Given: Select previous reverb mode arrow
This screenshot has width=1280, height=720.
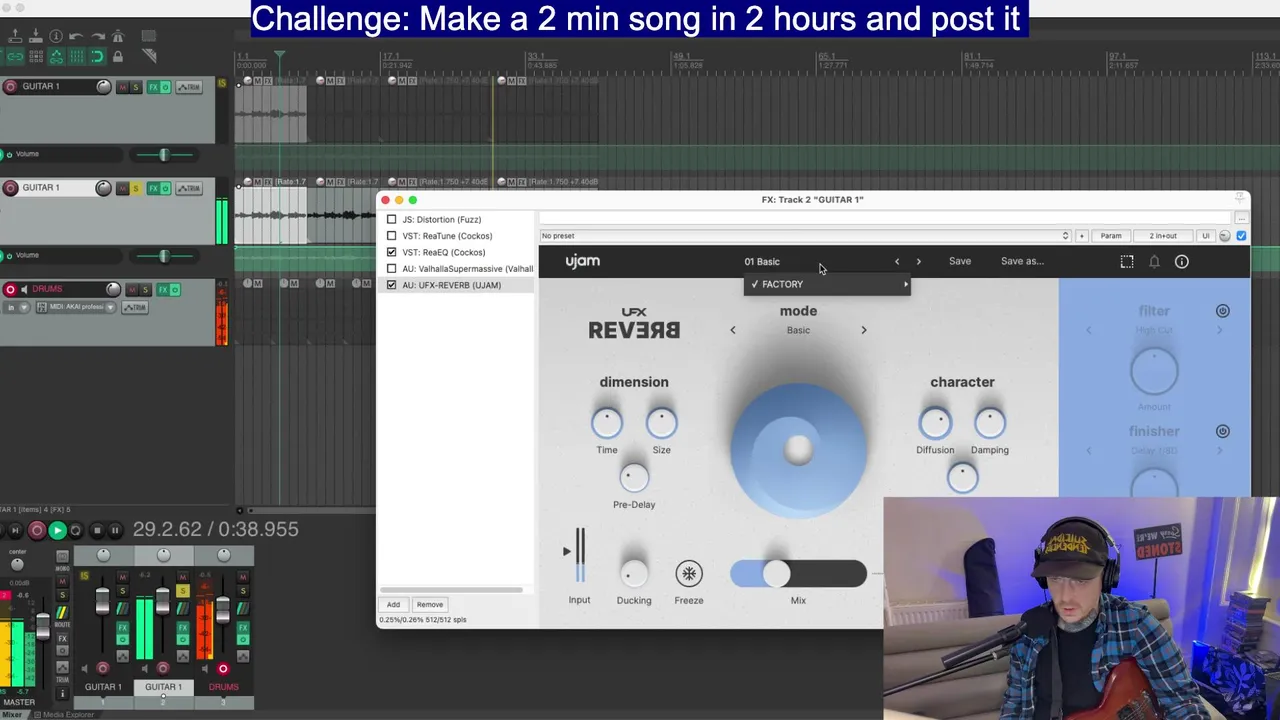Looking at the screenshot, I should (732, 330).
